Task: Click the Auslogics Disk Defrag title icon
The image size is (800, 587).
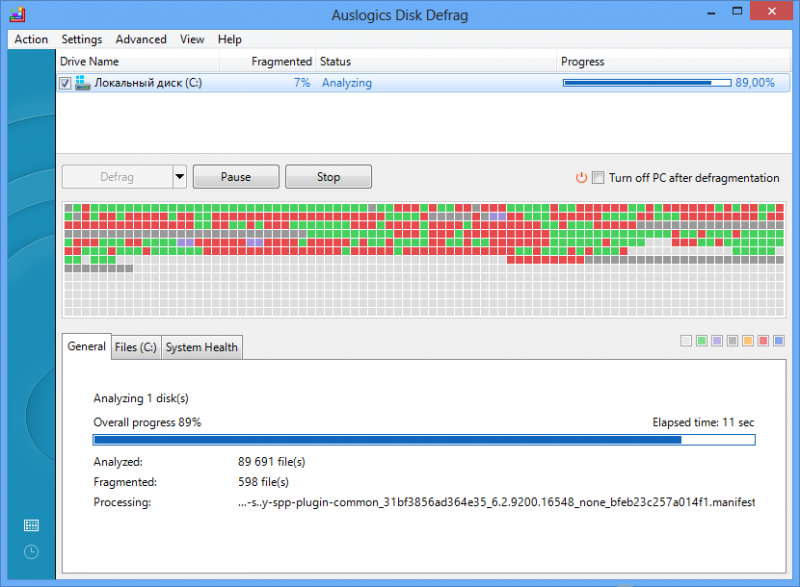Action: [17, 14]
